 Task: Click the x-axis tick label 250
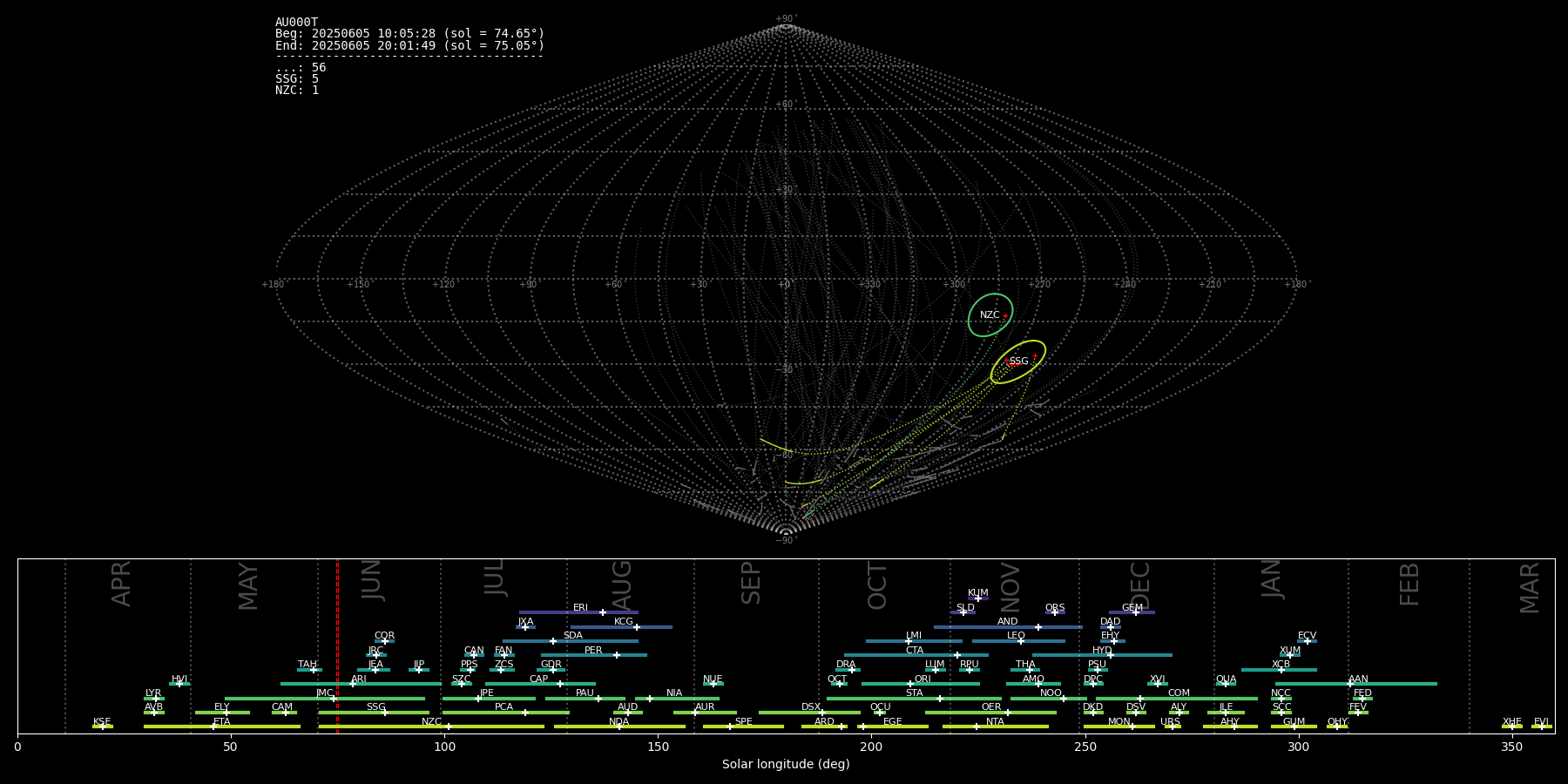click(1085, 747)
